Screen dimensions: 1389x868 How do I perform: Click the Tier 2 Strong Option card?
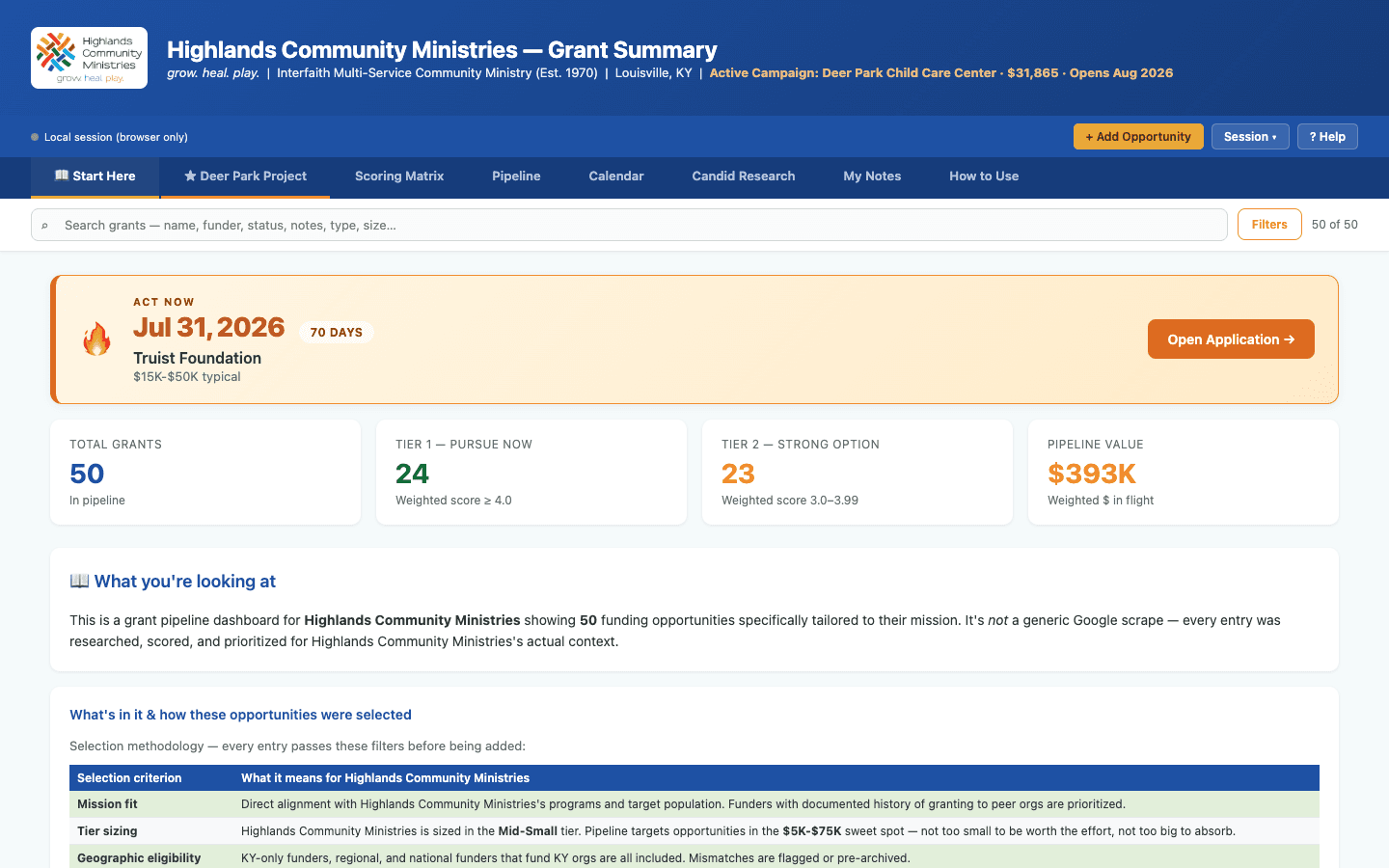tap(858, 472)
